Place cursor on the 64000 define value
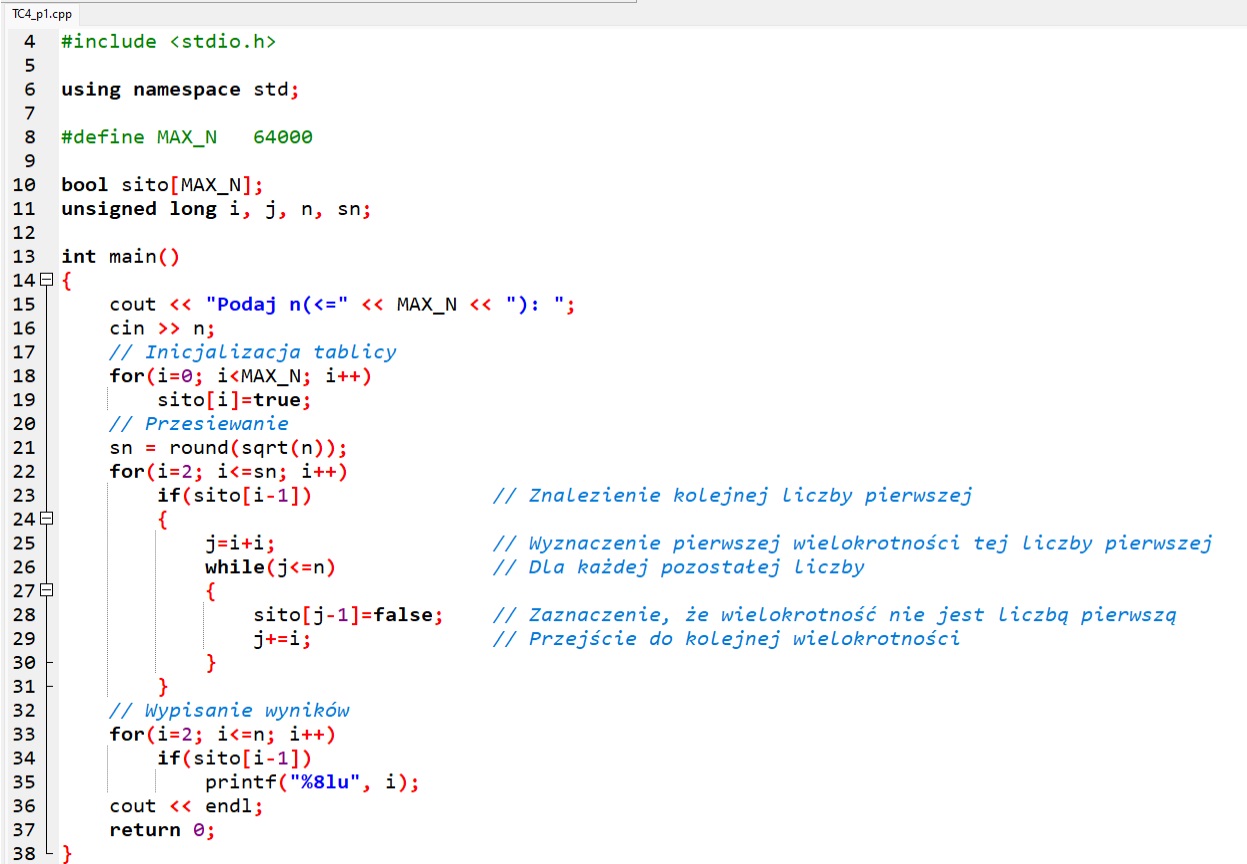The width and height of the screenshot is (1247, 864). pos(283,137)
